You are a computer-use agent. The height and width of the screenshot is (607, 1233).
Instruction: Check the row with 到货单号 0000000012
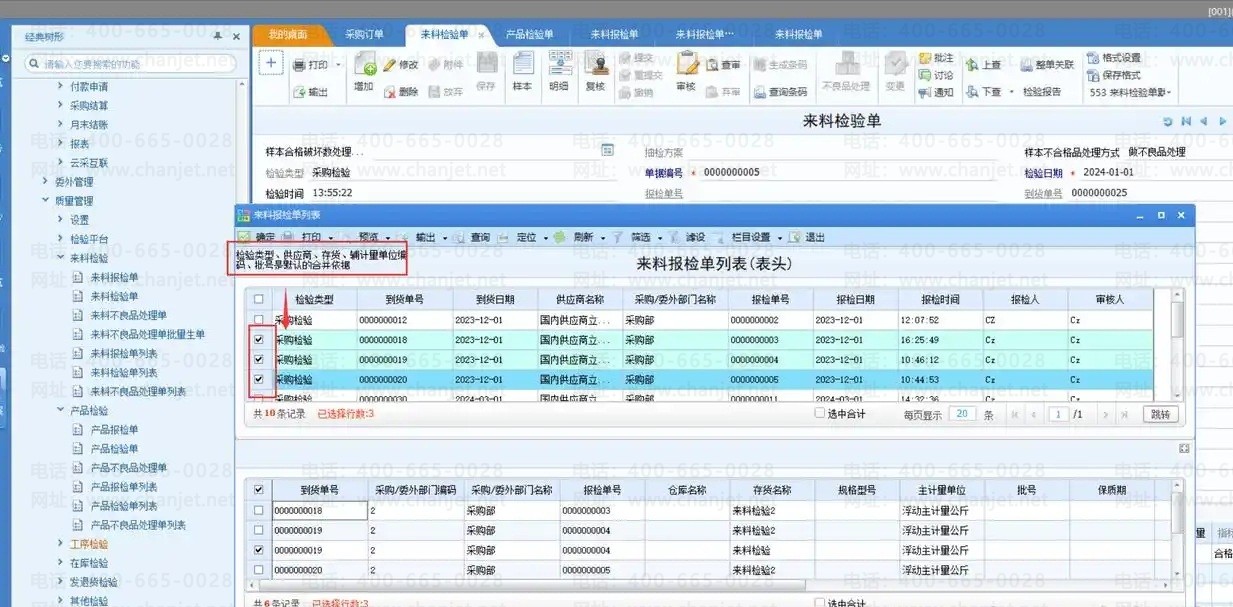pyautogui.click(x=259, y=320)
